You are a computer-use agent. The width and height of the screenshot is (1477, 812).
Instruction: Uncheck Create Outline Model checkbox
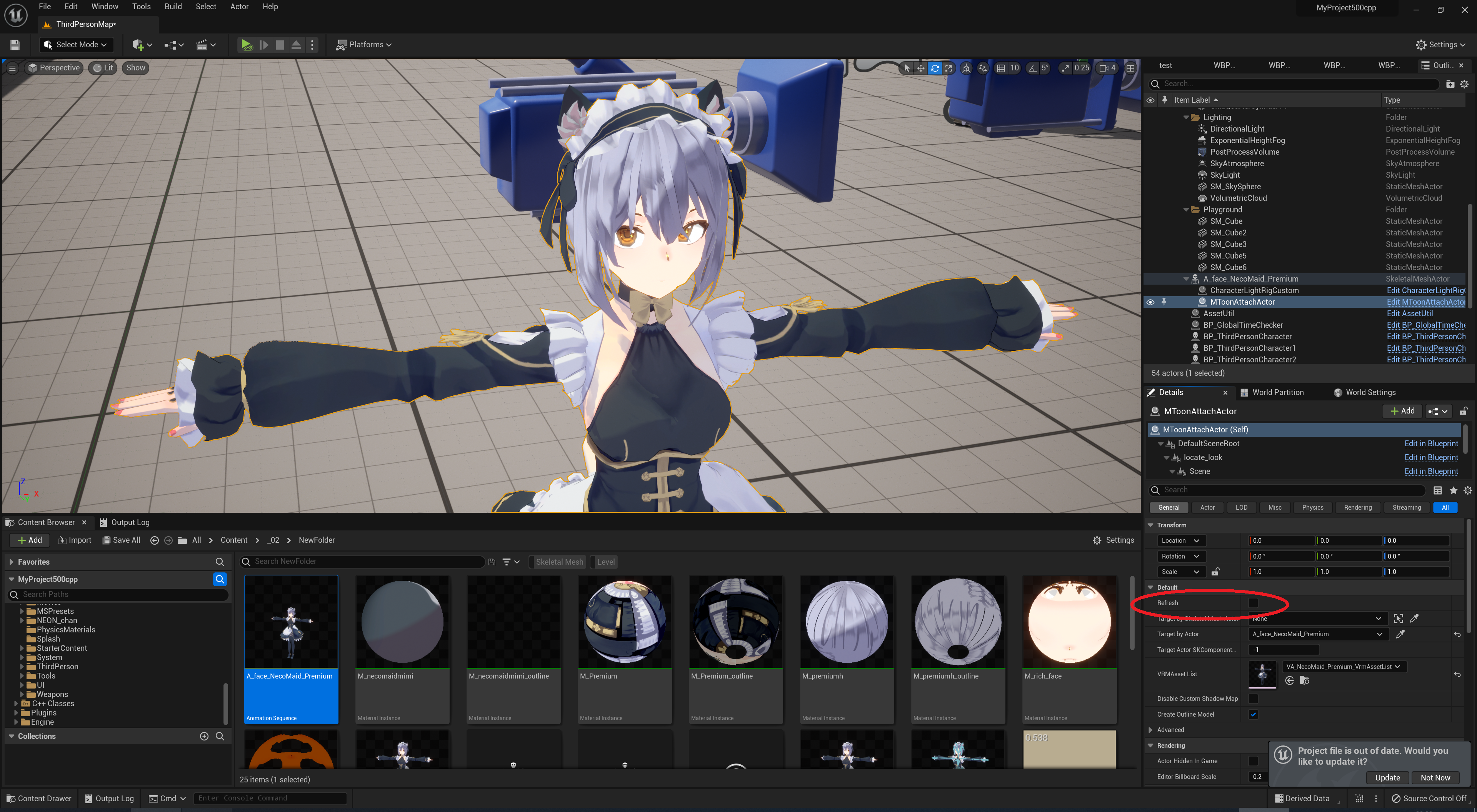click(x=1254, y=715)
